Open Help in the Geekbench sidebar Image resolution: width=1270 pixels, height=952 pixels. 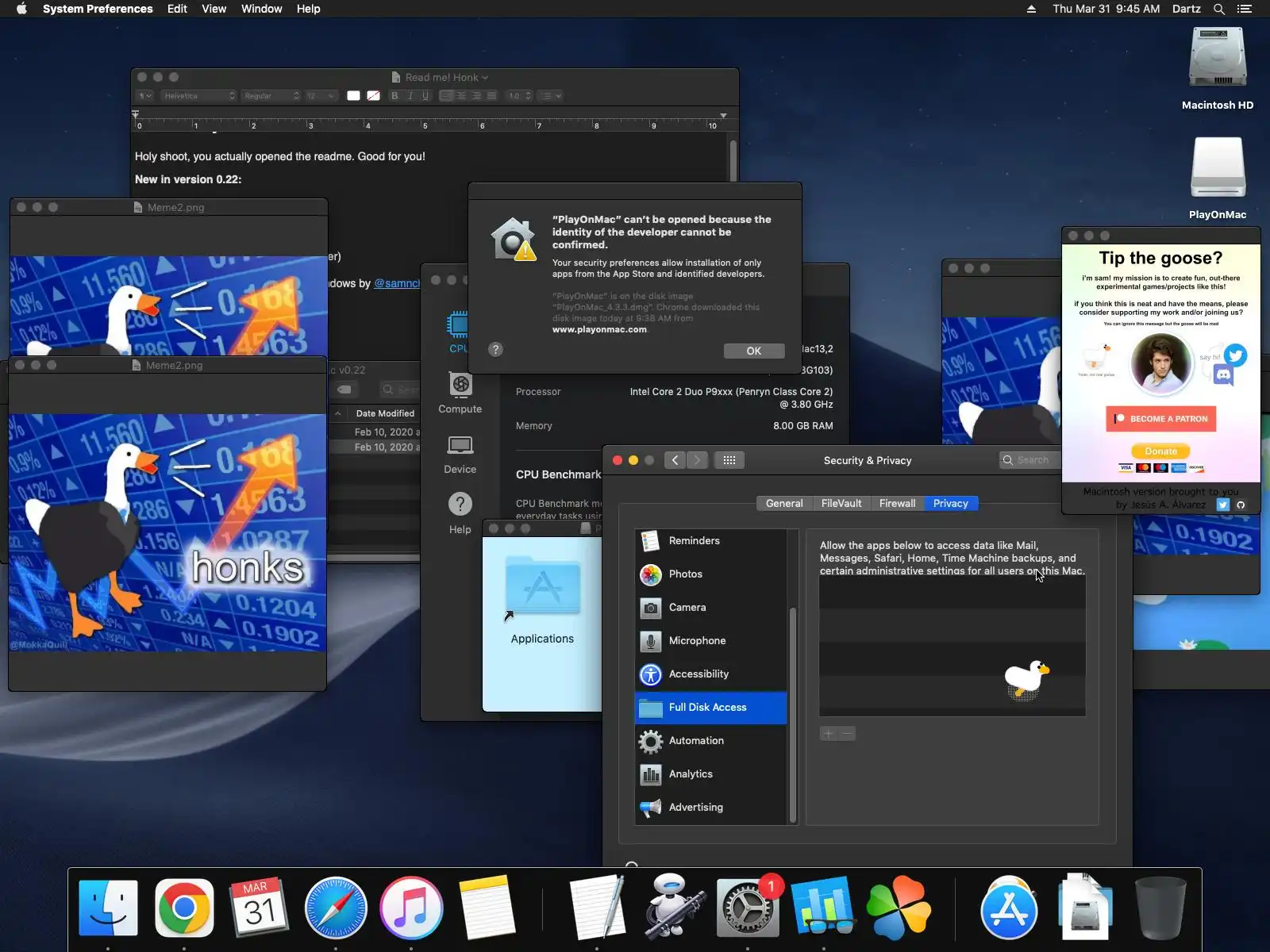[460, 513]
